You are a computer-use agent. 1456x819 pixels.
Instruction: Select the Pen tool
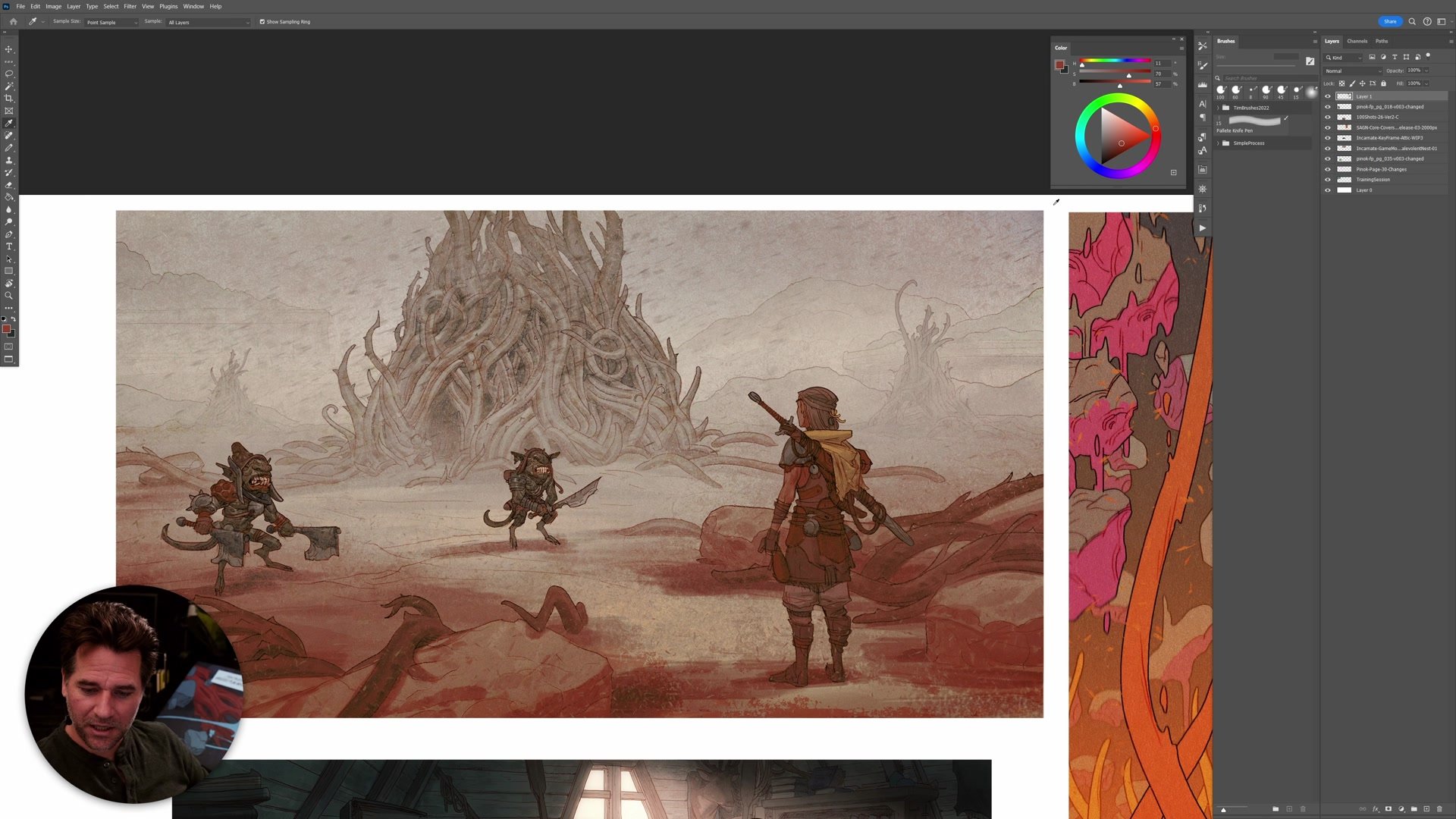pos(9,234)
